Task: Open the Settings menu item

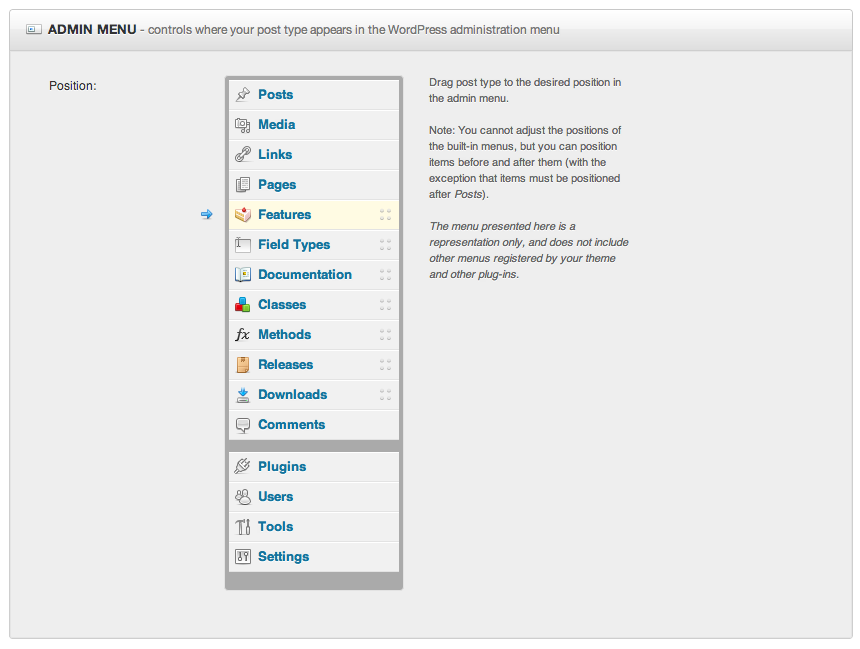Action: [314, 556]
